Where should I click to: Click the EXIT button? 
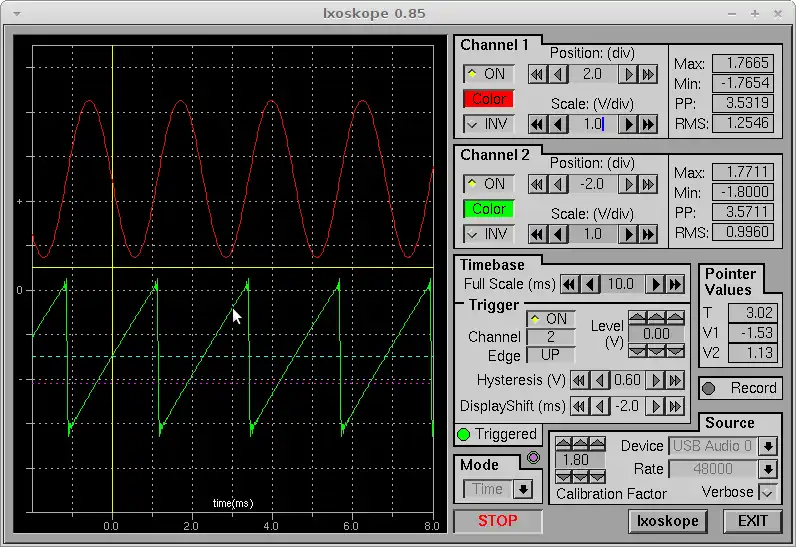coord(752,521)
